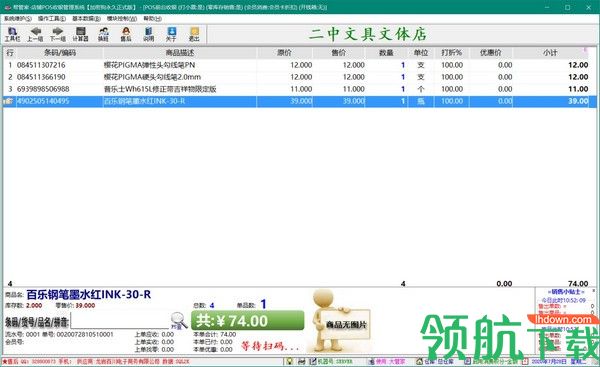Click the 工具栏 toolbar icon
Image resolution: width=600 pixels, height=367 pixels.
[12, 34]
